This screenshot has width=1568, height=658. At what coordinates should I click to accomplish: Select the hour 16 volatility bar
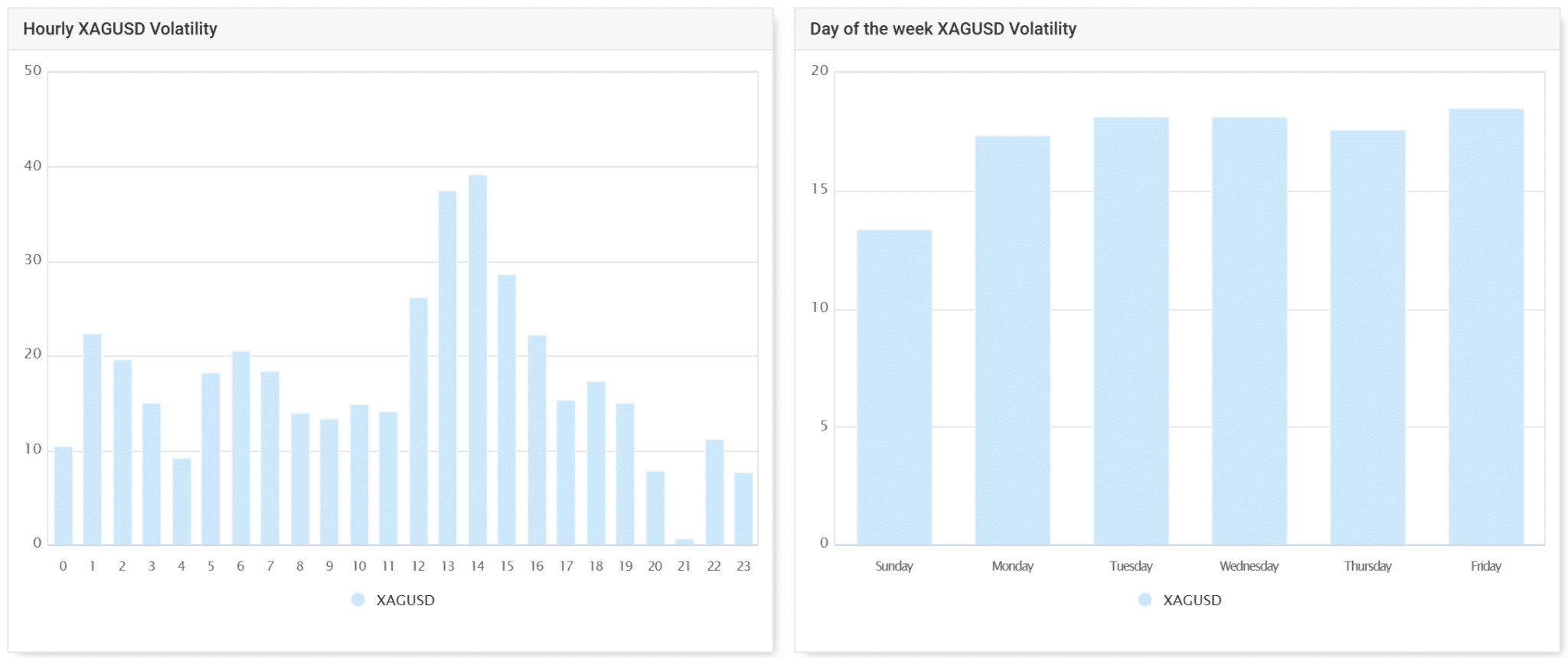click(x=537, y=440)
